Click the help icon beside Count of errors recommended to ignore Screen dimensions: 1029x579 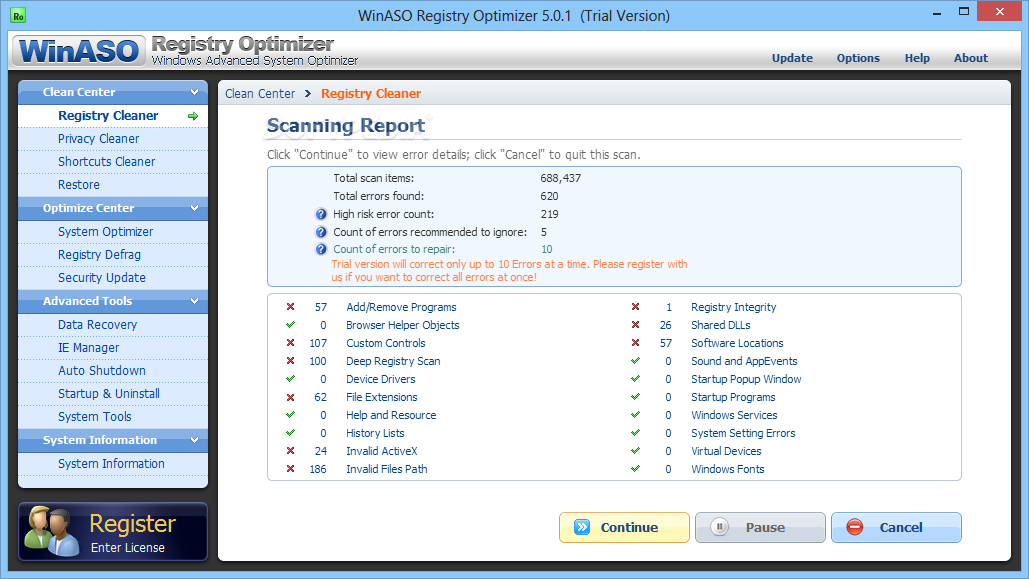pos(321,232)
